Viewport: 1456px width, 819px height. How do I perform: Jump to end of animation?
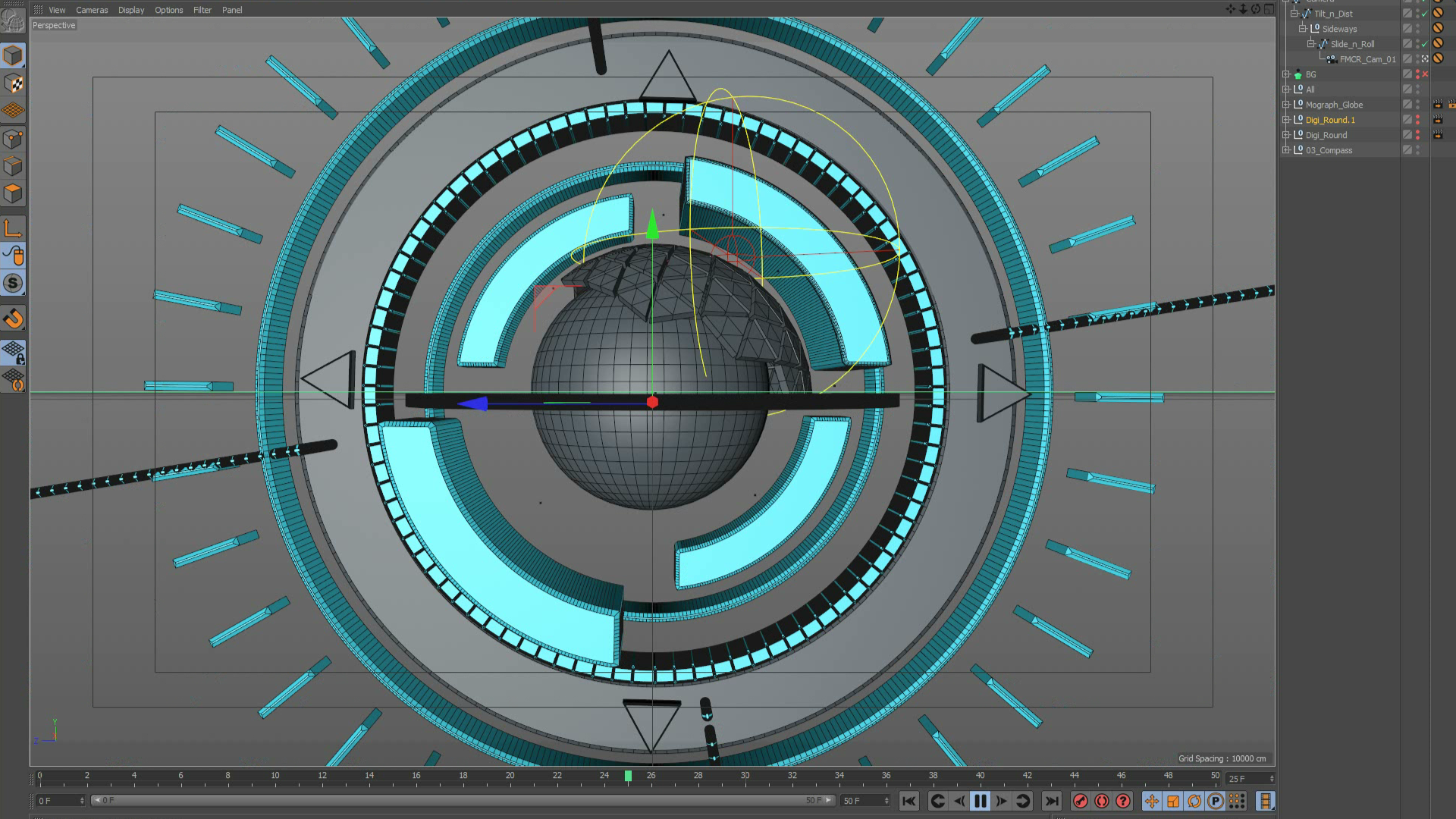tap(1051, 801)
